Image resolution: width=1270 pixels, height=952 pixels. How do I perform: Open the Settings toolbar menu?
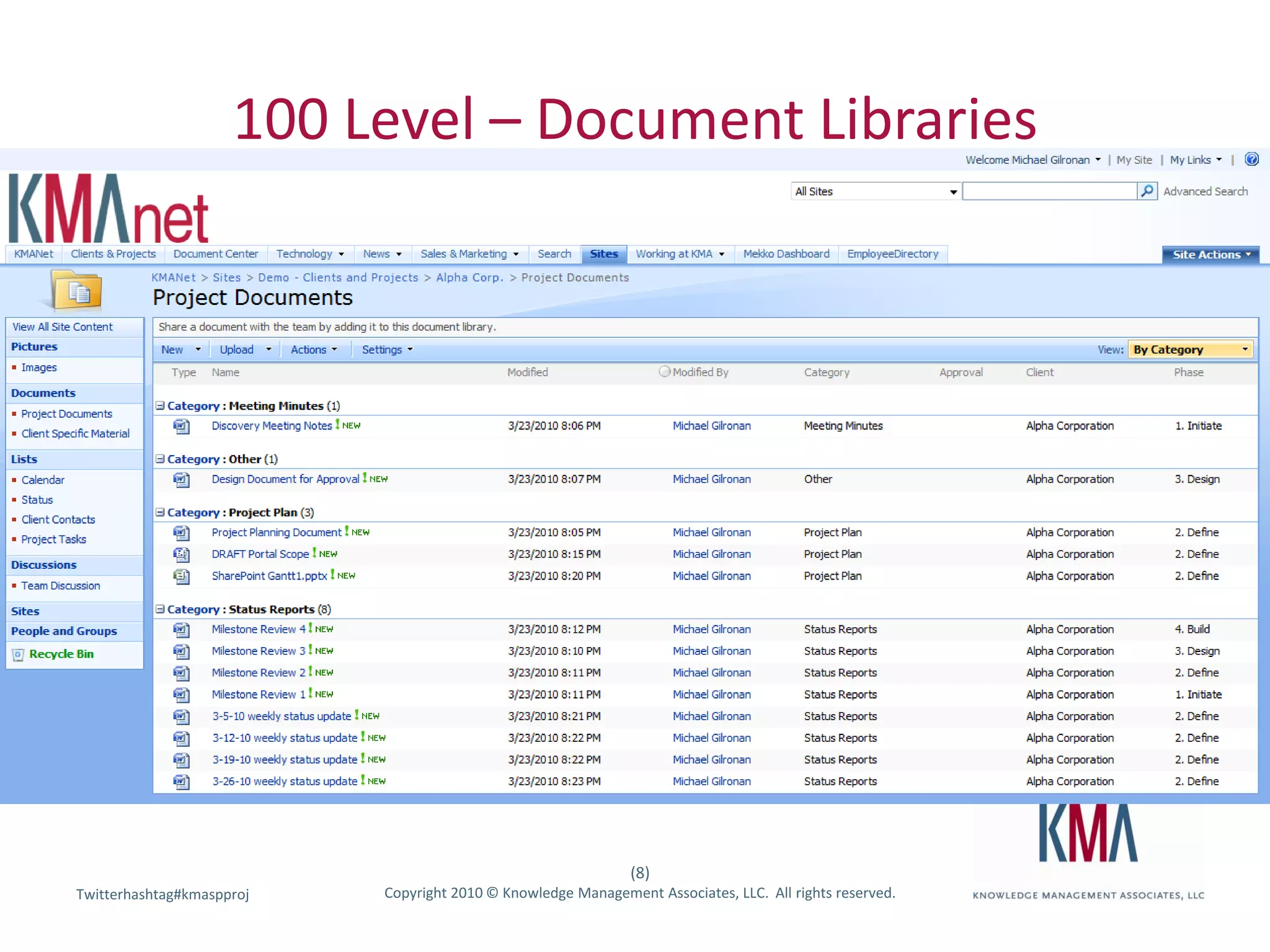pos(387,350)
